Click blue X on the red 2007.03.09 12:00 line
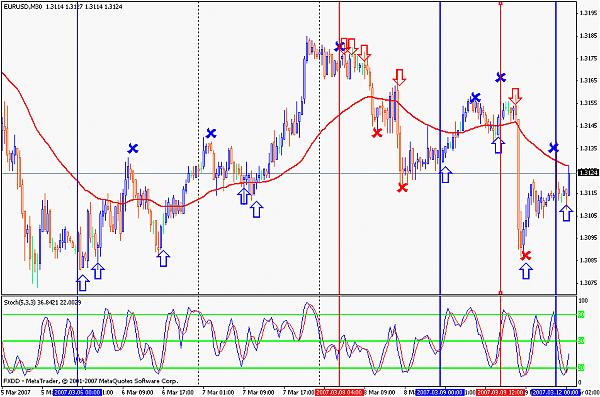600x397 pixels. coord(500,77)
